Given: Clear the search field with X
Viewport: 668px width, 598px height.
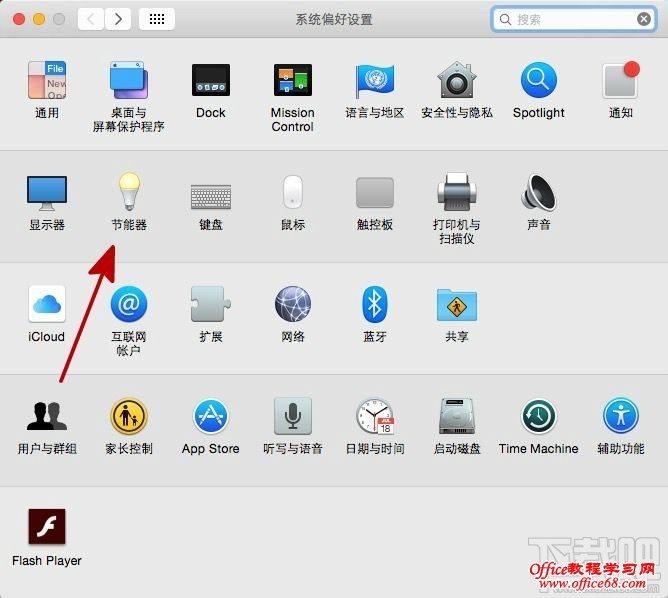Looking at the screenshot, I should pyautogui.click(x=644, y=19).
